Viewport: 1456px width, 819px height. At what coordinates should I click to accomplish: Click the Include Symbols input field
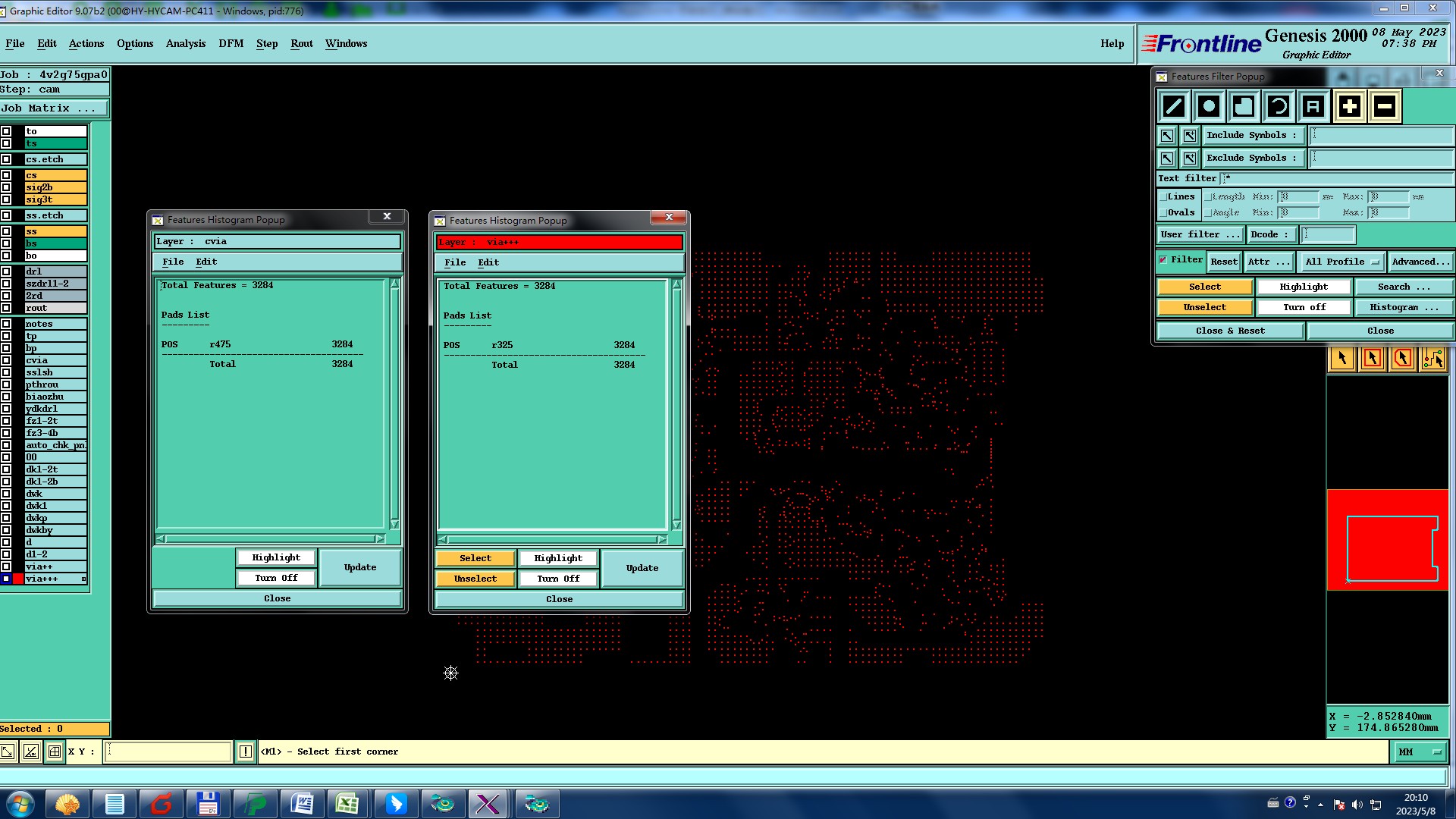1380,136
